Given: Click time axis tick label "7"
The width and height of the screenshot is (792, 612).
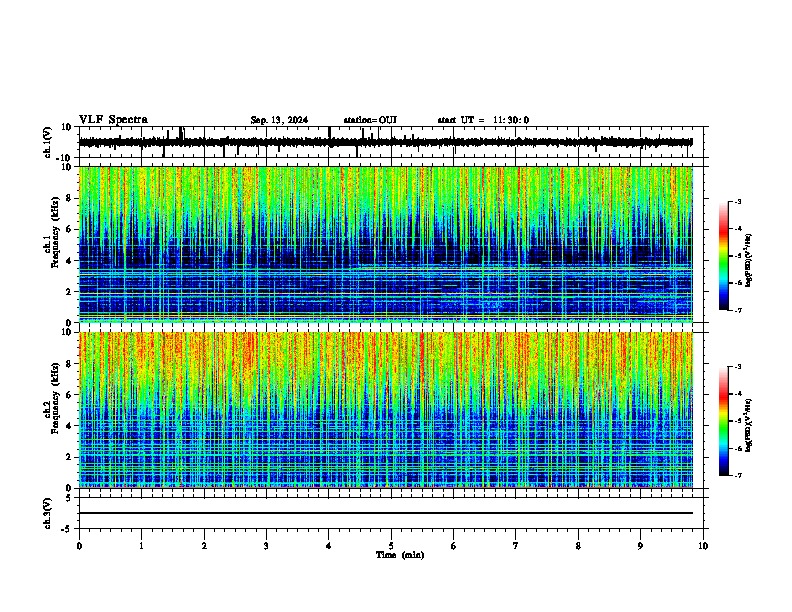Looking at the screenshot, I should (x=516, y=546).
